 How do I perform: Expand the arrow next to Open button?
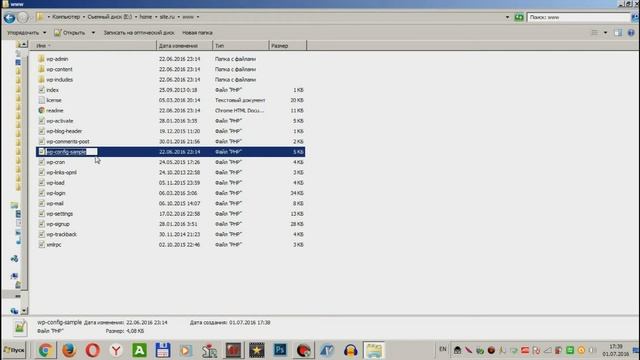[93, 33]
